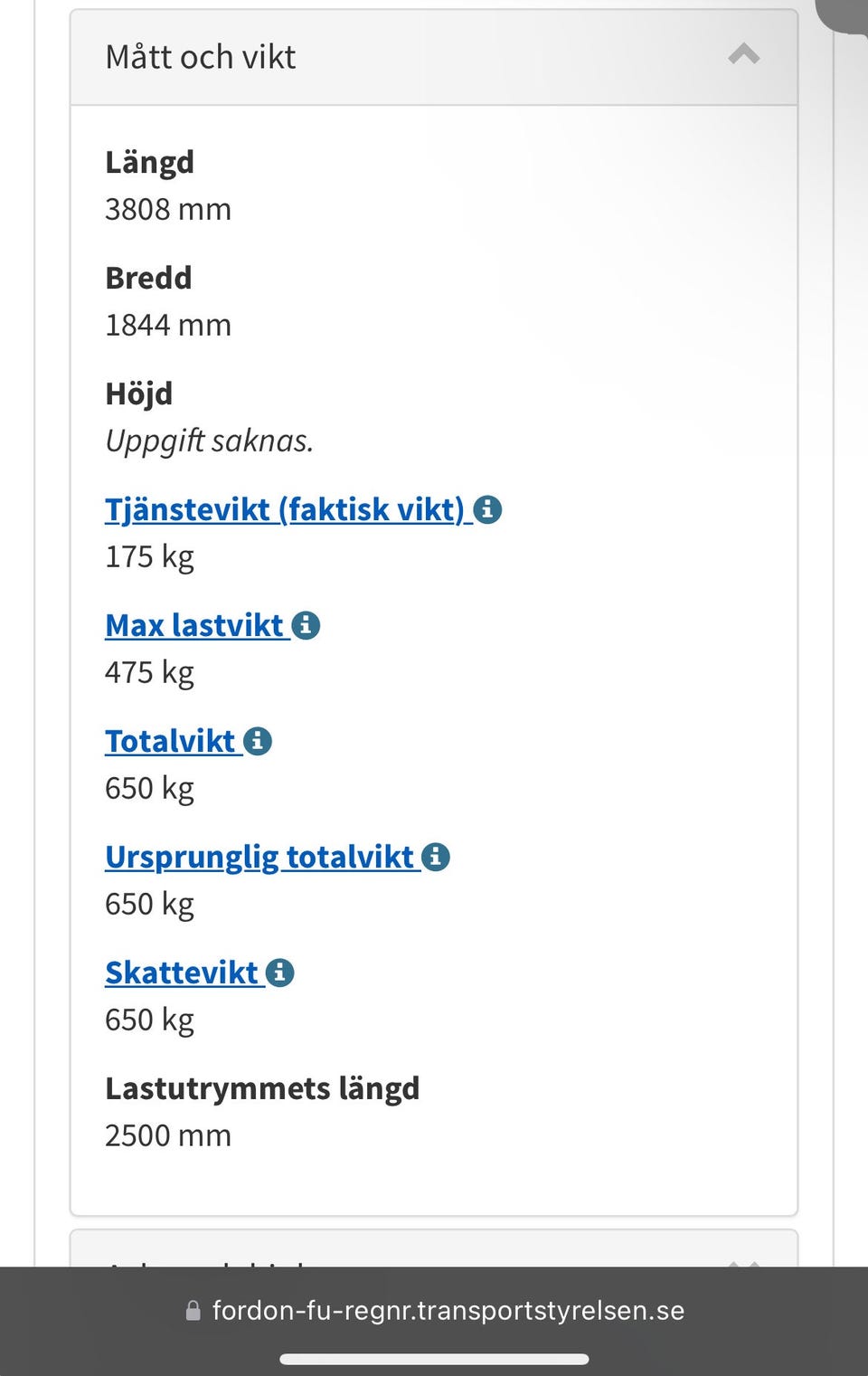Open the Totalvikt info icon

pos(258,741)
